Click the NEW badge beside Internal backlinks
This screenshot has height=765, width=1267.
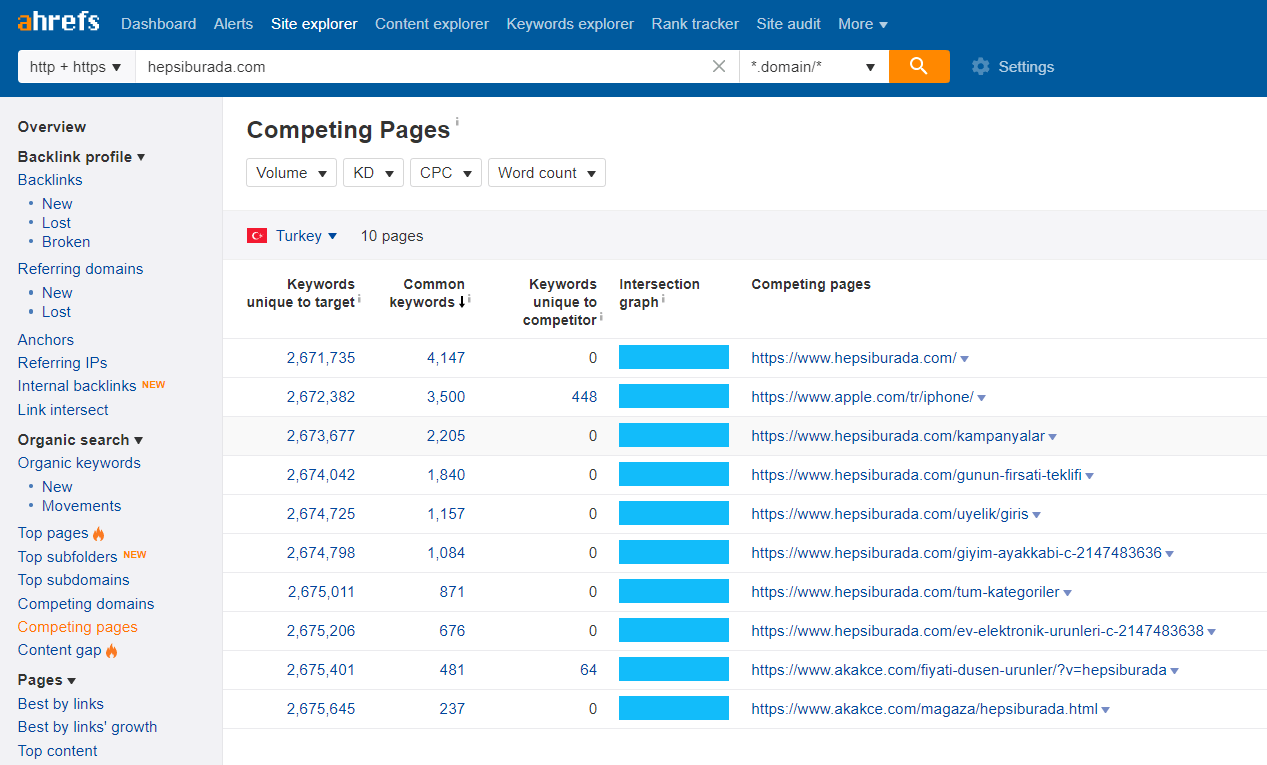tap(153, 385)
